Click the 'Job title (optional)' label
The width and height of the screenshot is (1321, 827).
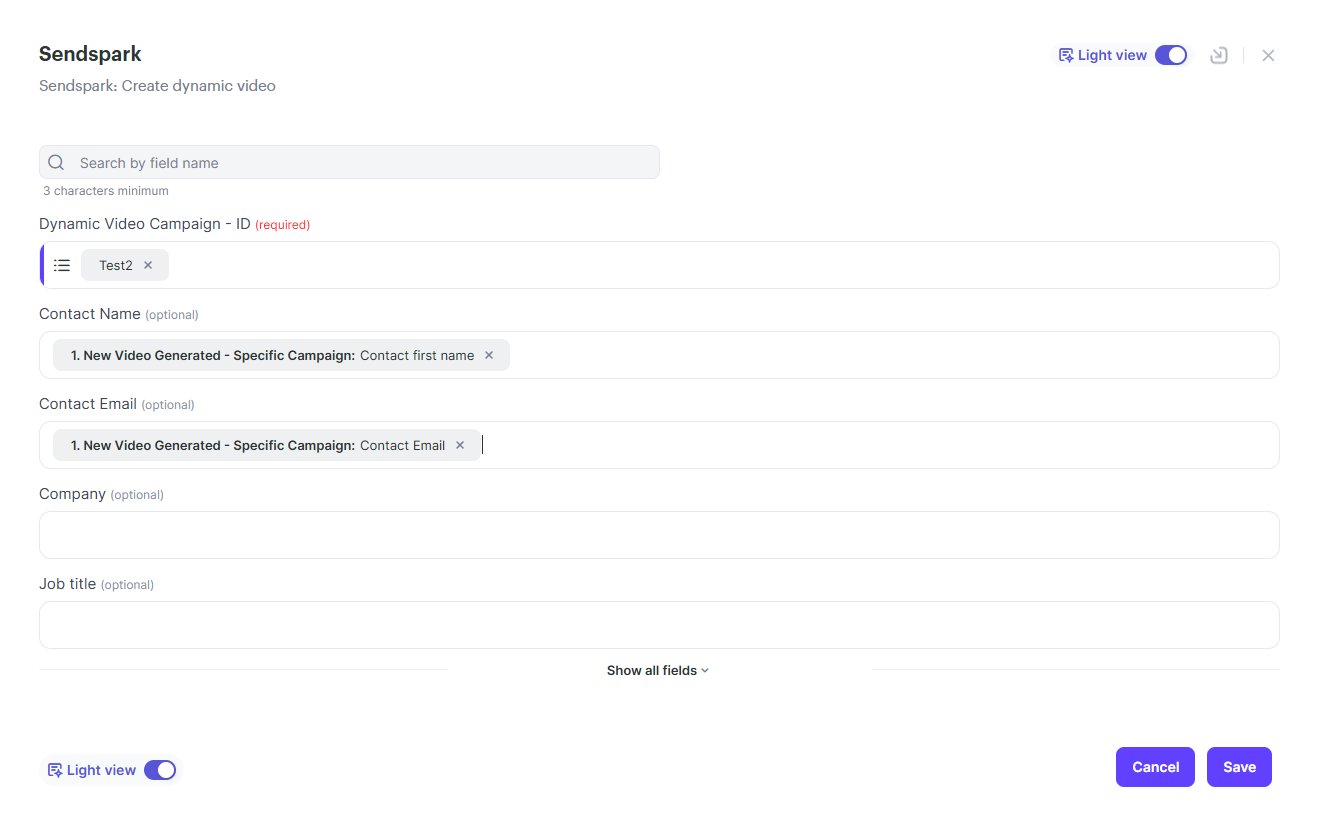tap(96, 584)
